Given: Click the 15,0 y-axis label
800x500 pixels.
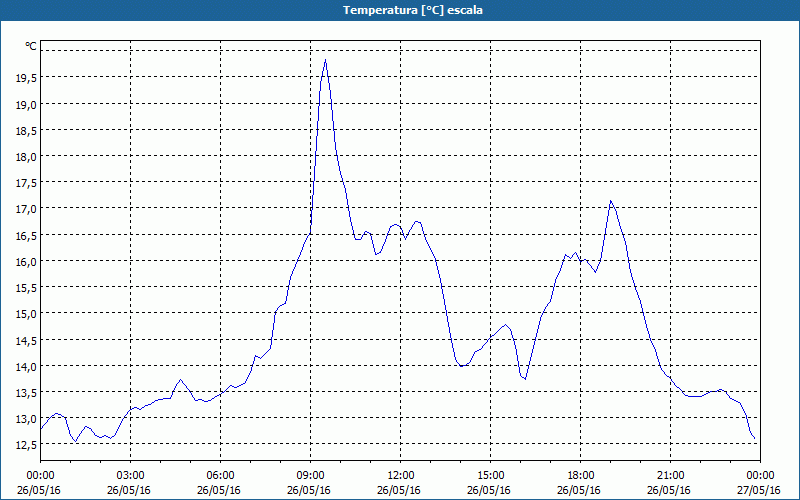Looking at the screenshot, I should pyautogui.click(x=26, y=314).
